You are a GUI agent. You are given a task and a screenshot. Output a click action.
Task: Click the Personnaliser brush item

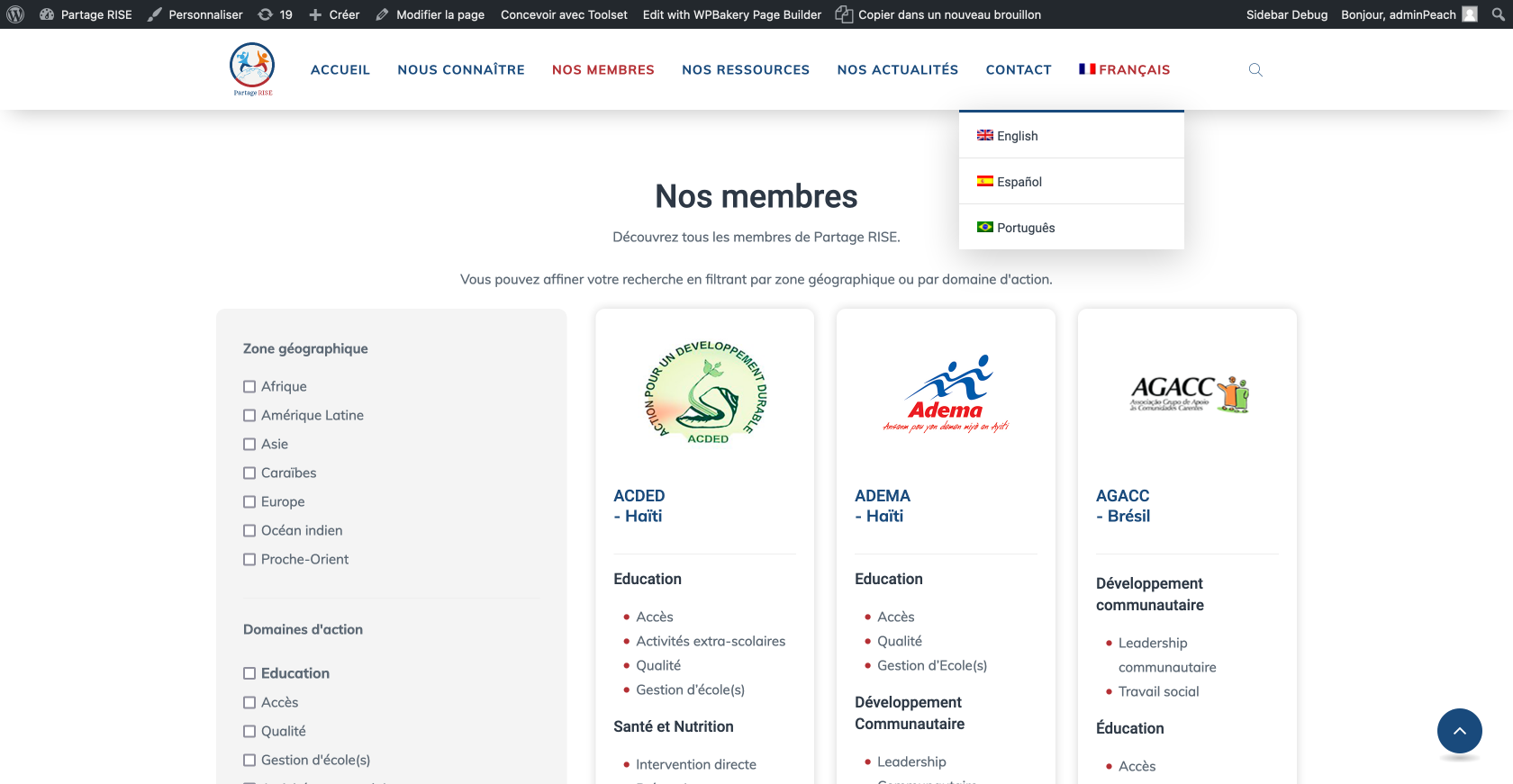pyautogui.click(x=195, y=14)
